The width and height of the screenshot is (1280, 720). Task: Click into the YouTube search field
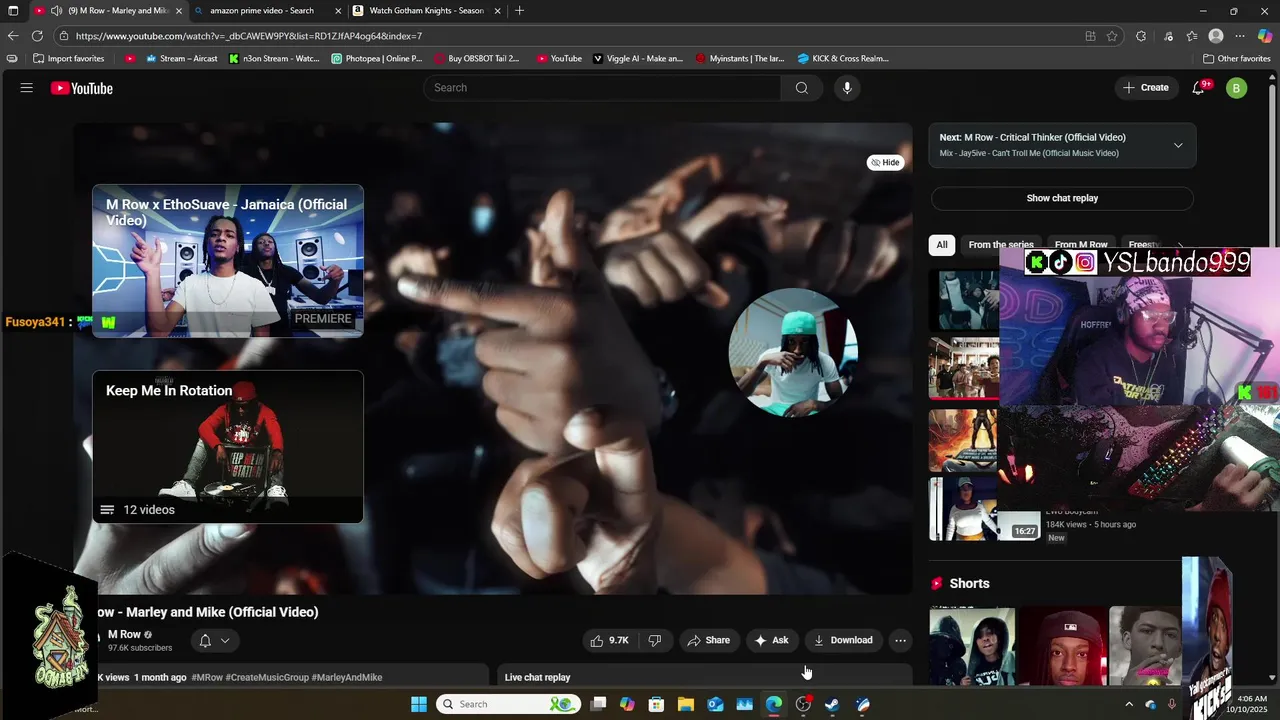(x=603, y=88)
